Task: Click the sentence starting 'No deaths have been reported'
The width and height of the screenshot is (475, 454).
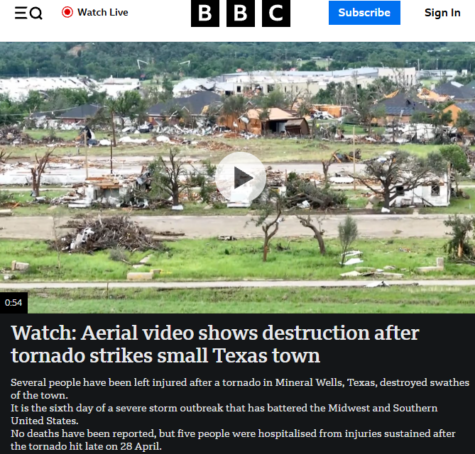Action: coord(233,440)
